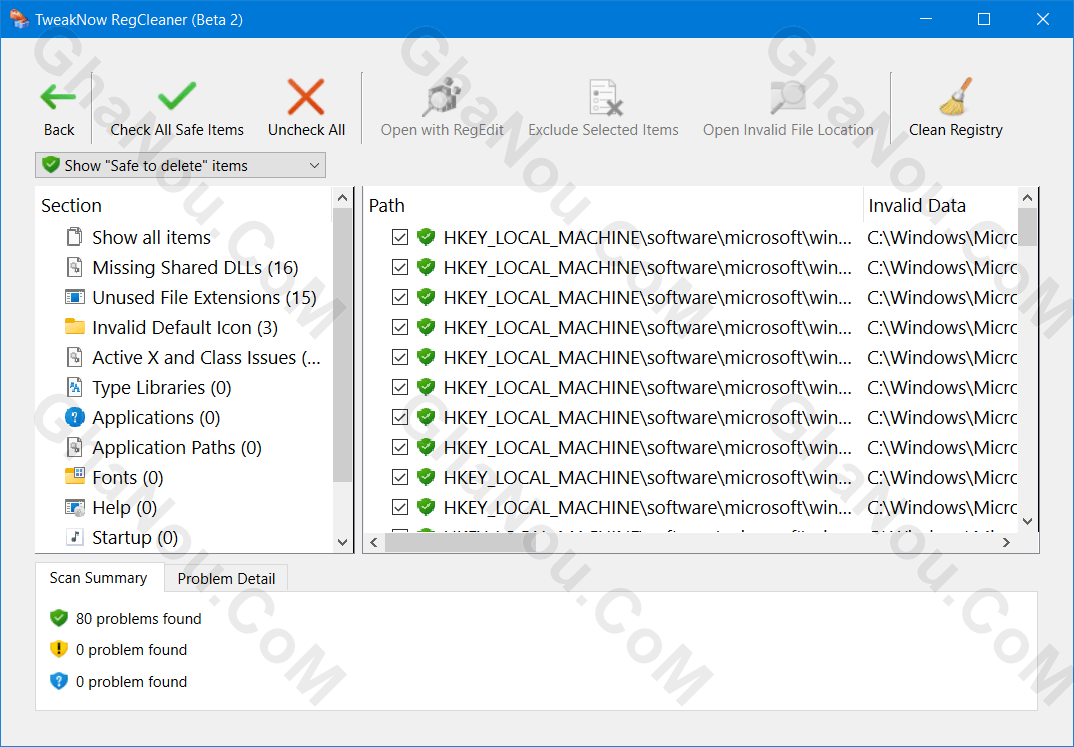Click the Section list scroll up arrow
Viewport: 1074px width, 747px height.
pyautogui.click(x=342, y=198)
